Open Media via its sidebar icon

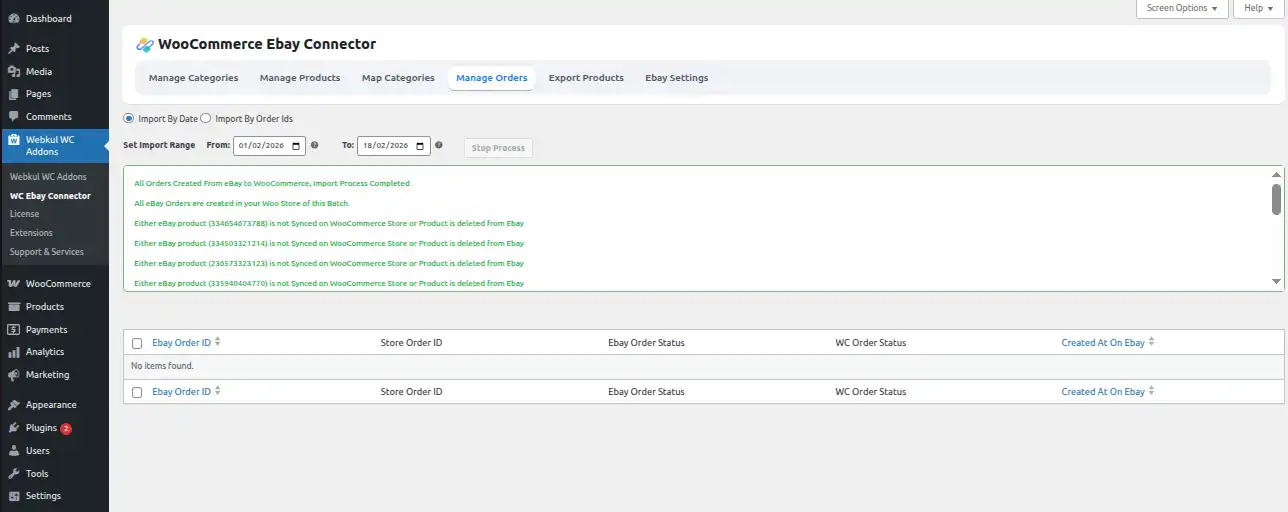point(14,72)
